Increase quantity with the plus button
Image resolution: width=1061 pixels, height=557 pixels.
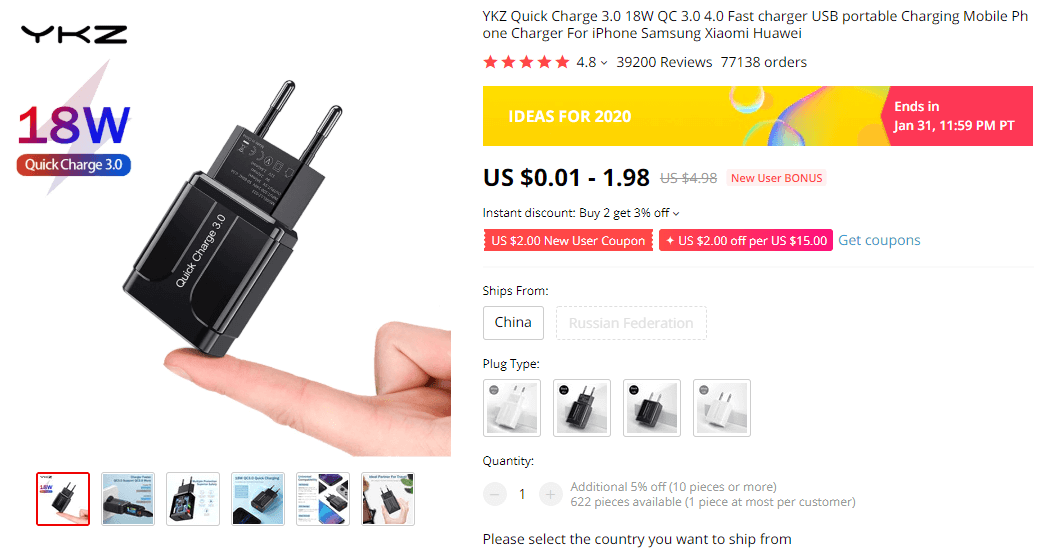pyautogui.click(x=550, y=495)
